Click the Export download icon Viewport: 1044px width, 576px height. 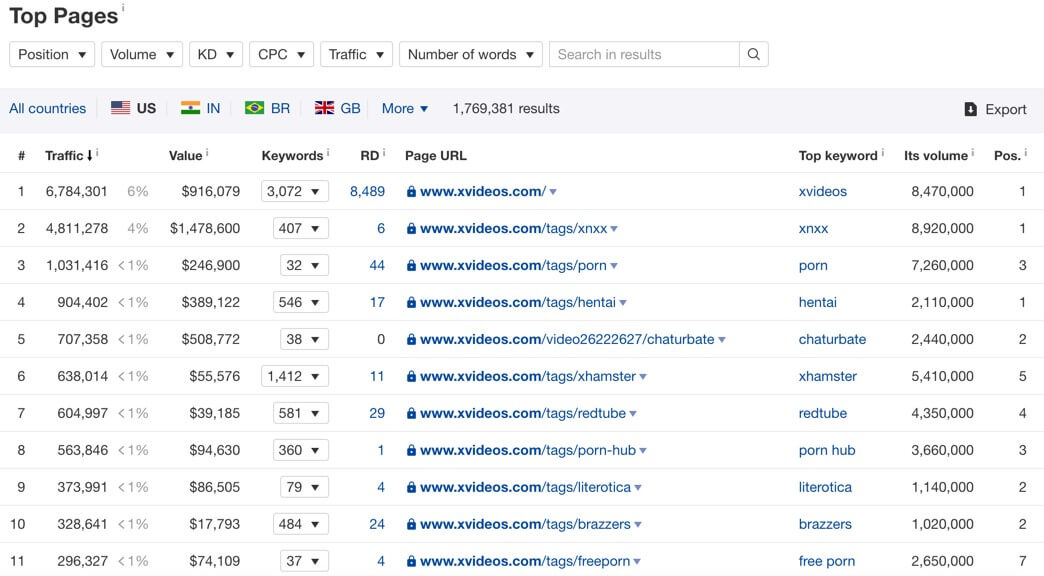(971, 109)
